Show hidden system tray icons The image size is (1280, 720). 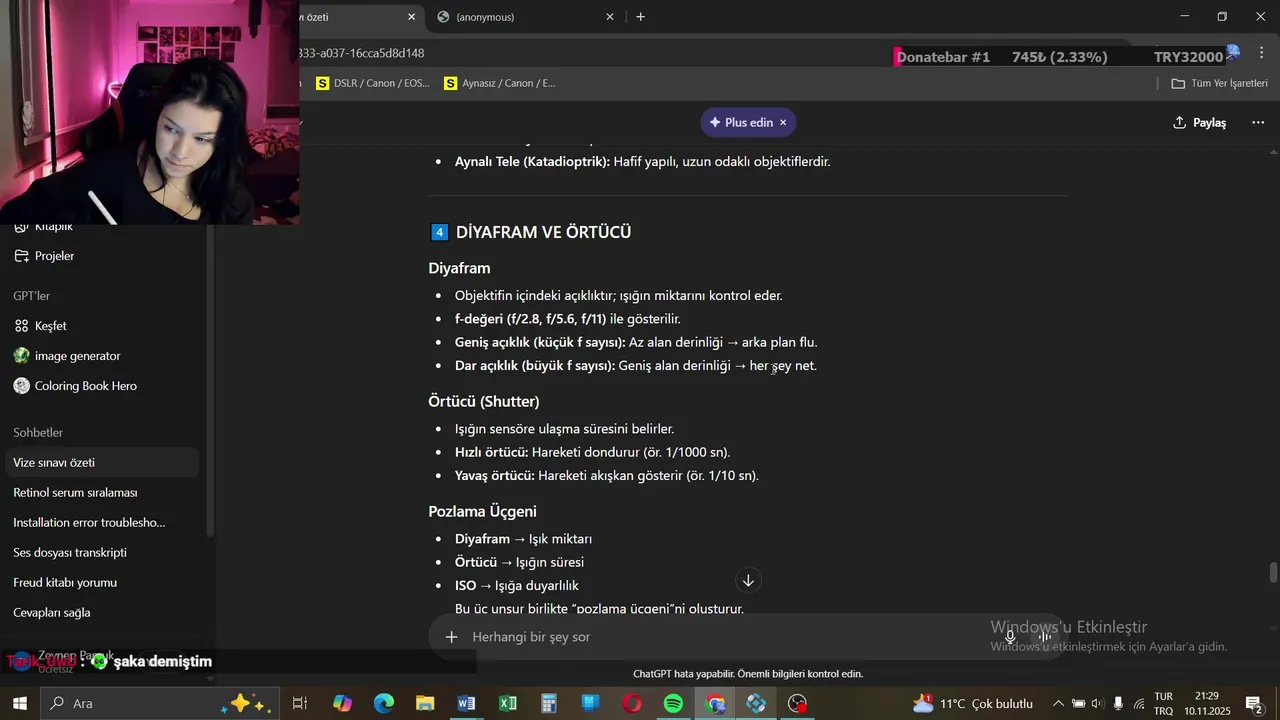click(x=1058, y=703)
